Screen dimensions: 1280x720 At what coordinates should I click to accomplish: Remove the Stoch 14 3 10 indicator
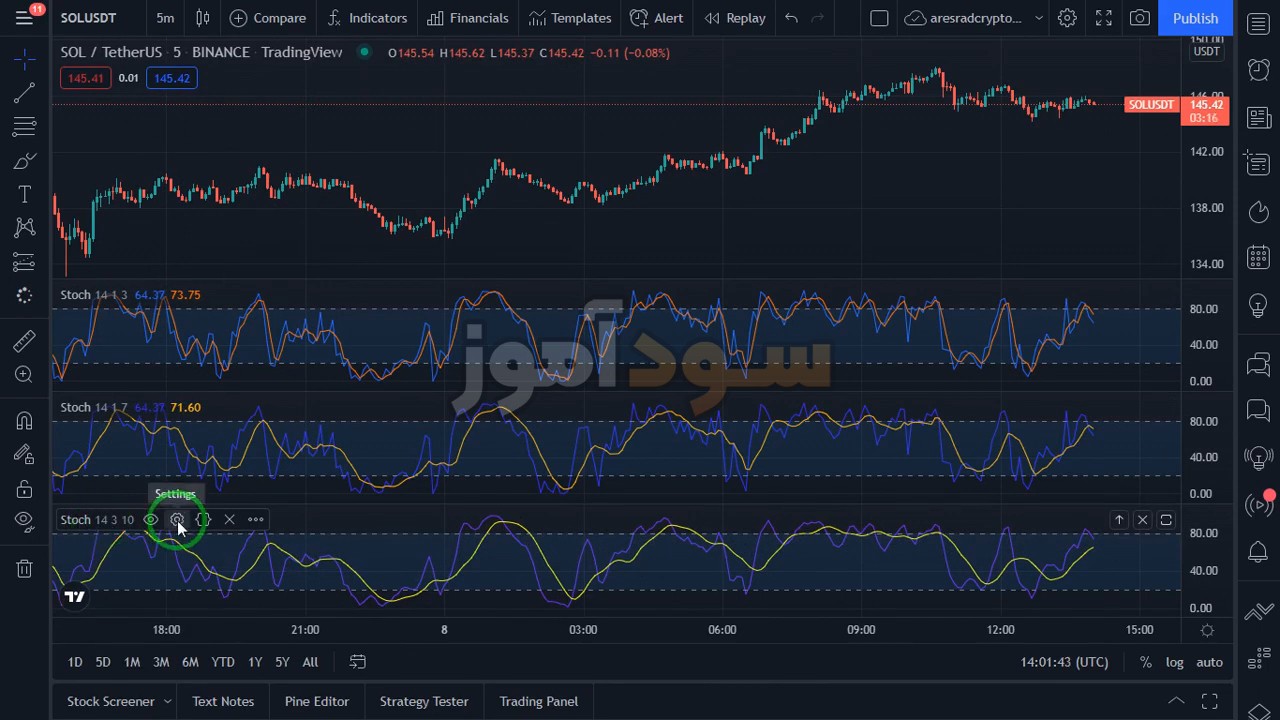(x=229, y=520)
